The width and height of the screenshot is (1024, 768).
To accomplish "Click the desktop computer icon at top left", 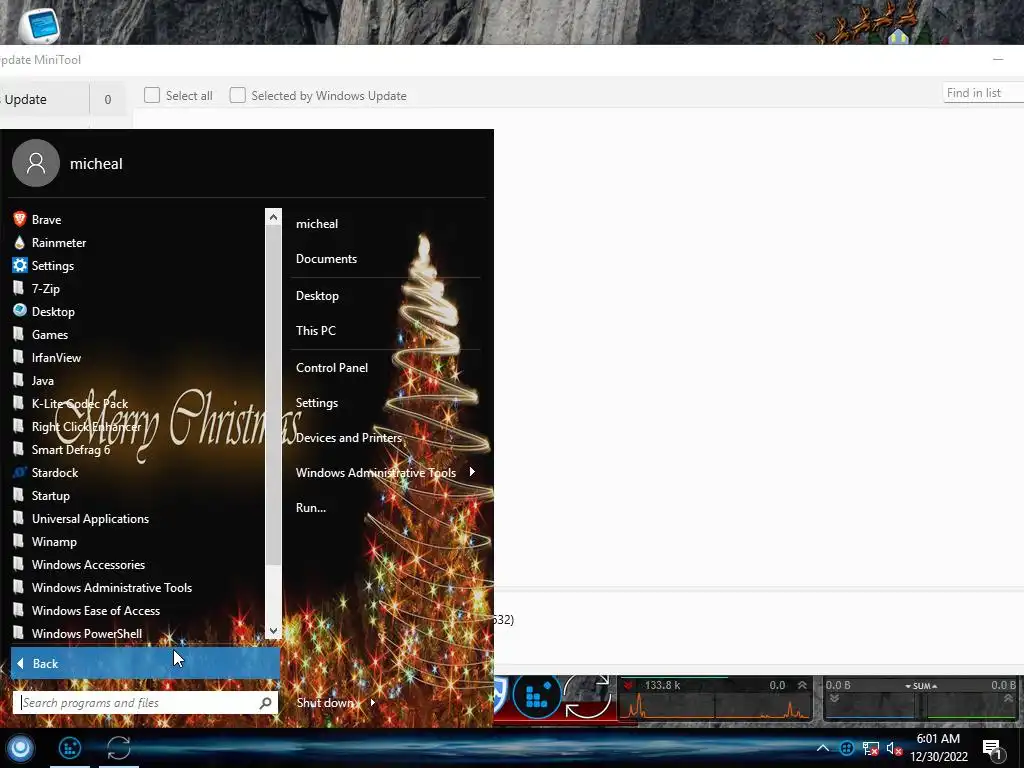I will coord(40,25).
